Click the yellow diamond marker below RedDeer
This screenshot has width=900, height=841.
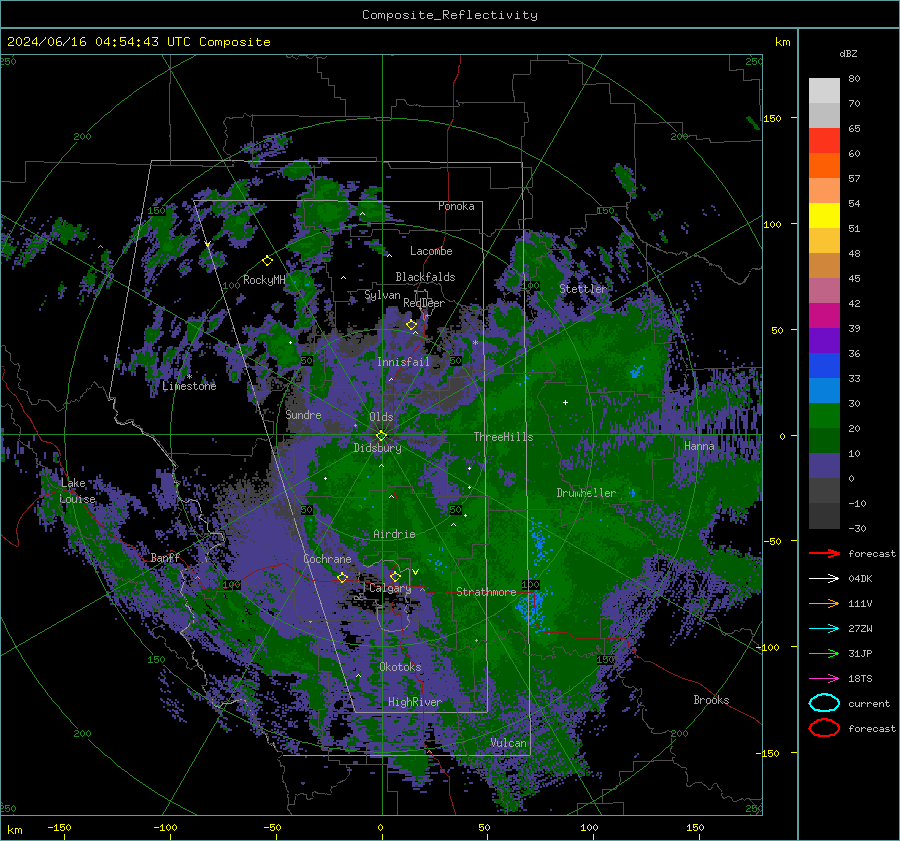(x=411, y=325)
